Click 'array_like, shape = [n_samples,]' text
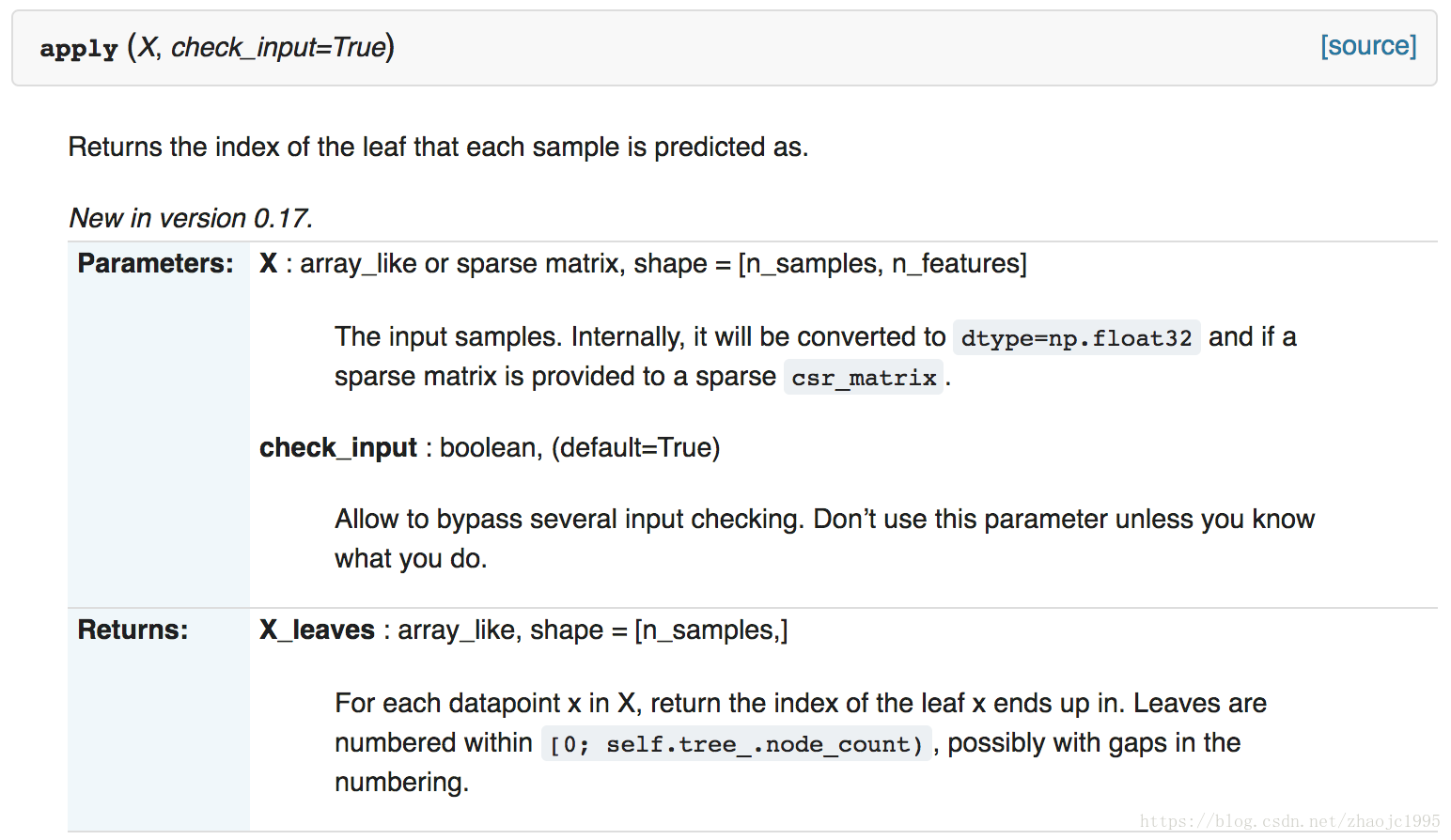The width and height of the screenshot is (1451, 840). pos(593,630)
